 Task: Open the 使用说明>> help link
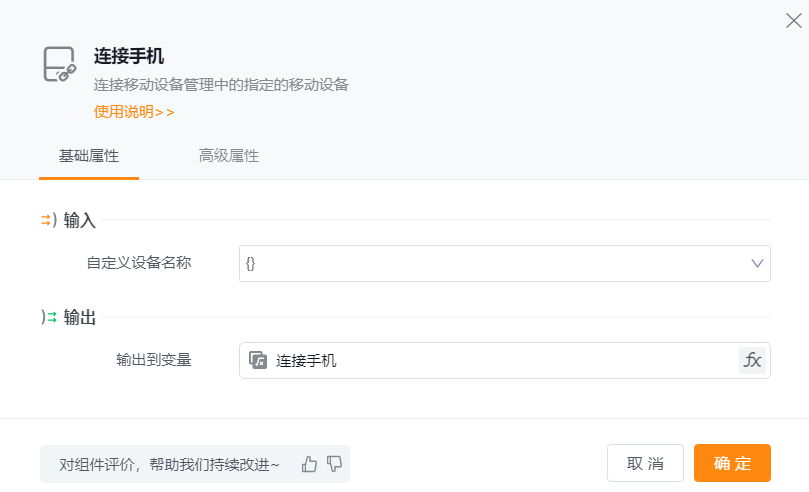tap(134, 112)
